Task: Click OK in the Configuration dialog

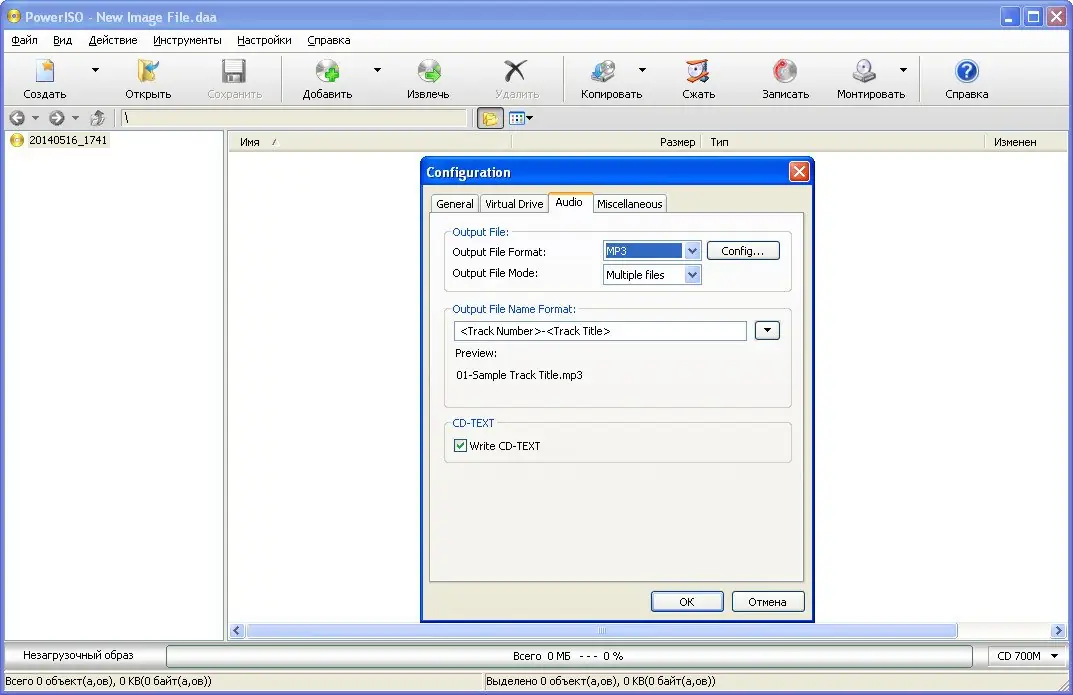Action: point(687,602)
